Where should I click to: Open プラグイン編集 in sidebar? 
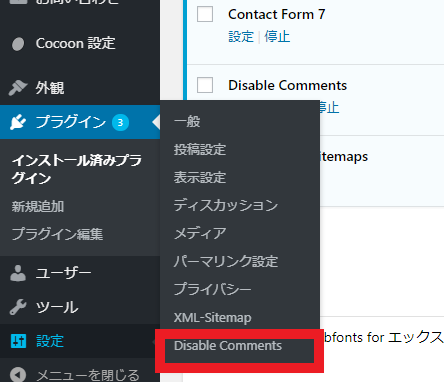click(57, 234)
